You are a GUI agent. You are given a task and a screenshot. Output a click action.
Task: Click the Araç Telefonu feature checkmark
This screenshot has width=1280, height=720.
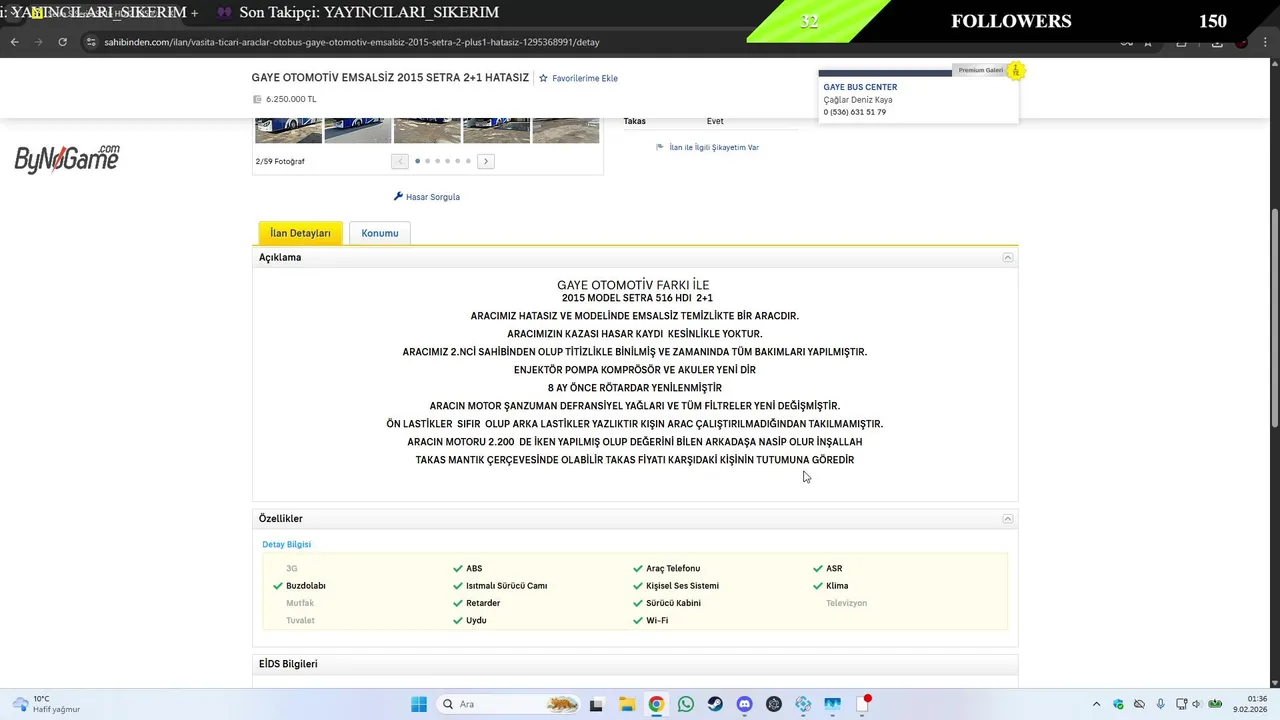[x=638, y=568]
